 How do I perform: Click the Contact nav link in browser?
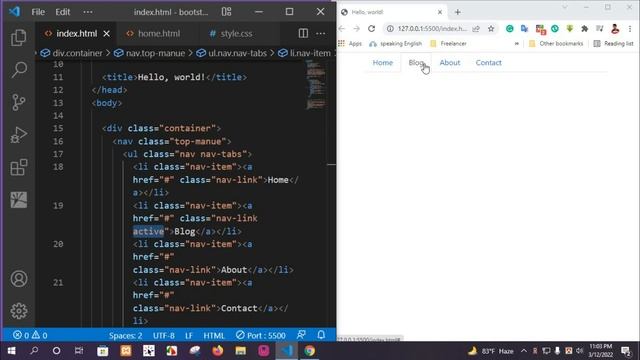click(489, 63)
